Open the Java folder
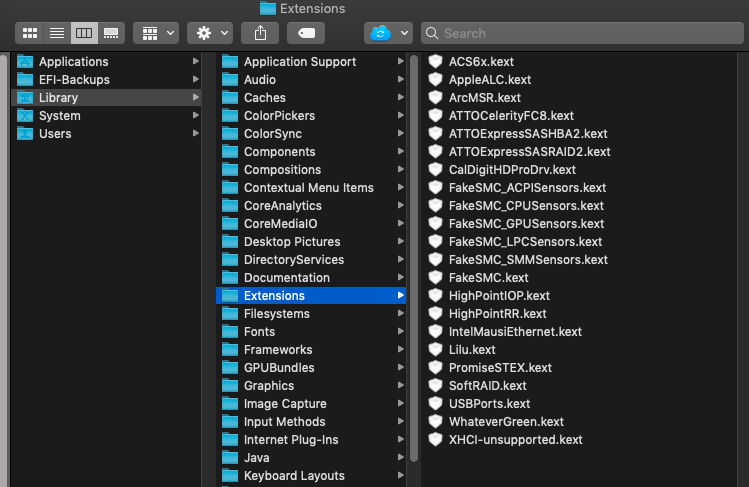 click(311, 458)
